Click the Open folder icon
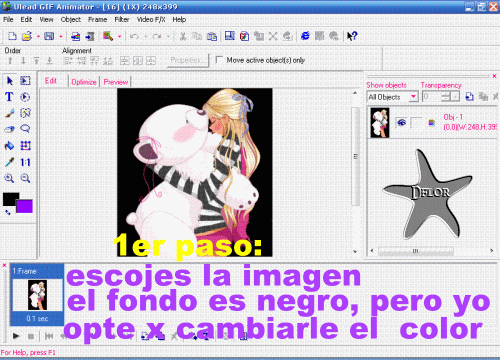This screenshot has width=500, height=360. (x=27, y=36)
